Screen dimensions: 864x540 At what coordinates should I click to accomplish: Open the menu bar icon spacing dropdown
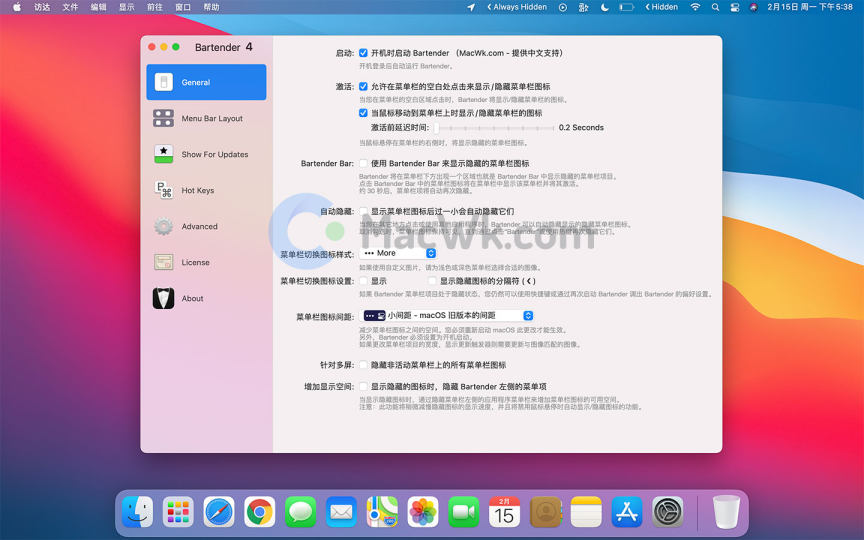click(x=446, y=315)
